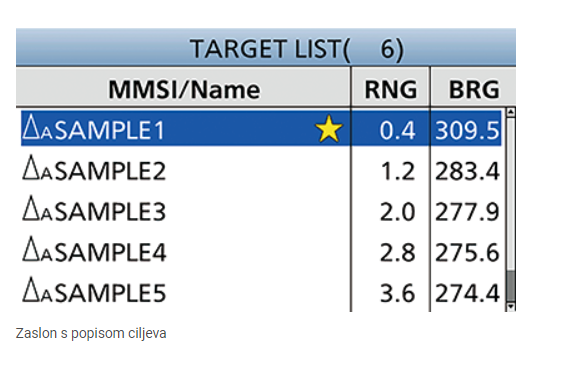
Task: Select SAMPLE2 target row
Action: click(x=261, y=171)
